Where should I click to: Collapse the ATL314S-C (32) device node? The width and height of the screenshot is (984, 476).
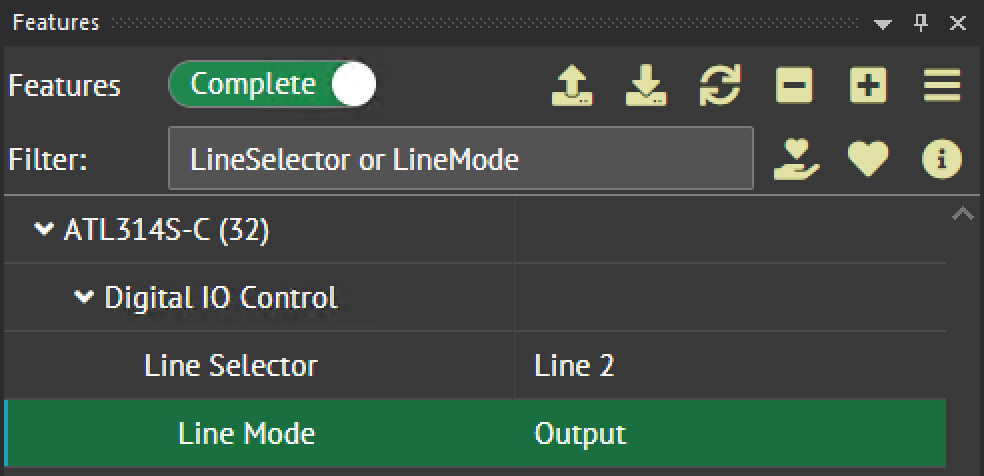43,230
